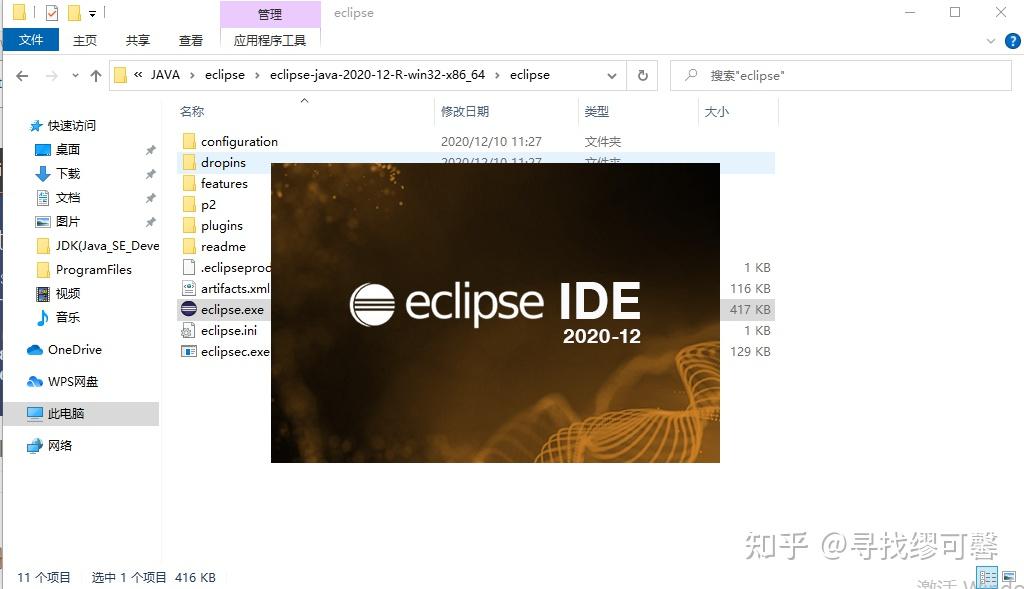Image resolution: width=1024 pixels, height=589 pixels.
Task: Click the 129 KB size of eclipsec.exe
Action: tap(750, 351)
